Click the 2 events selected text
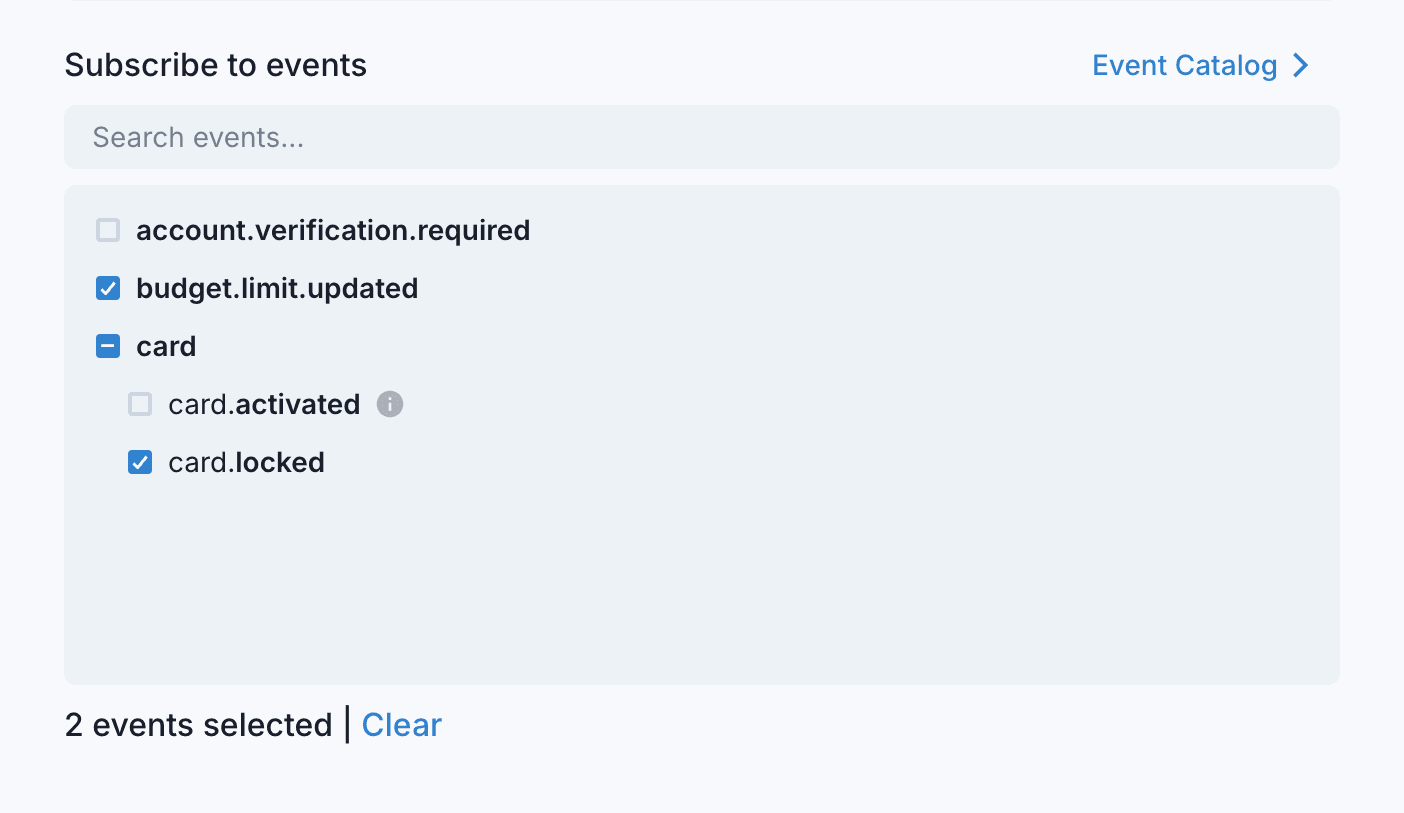The image size is (1404, 813). coord(197,724)
